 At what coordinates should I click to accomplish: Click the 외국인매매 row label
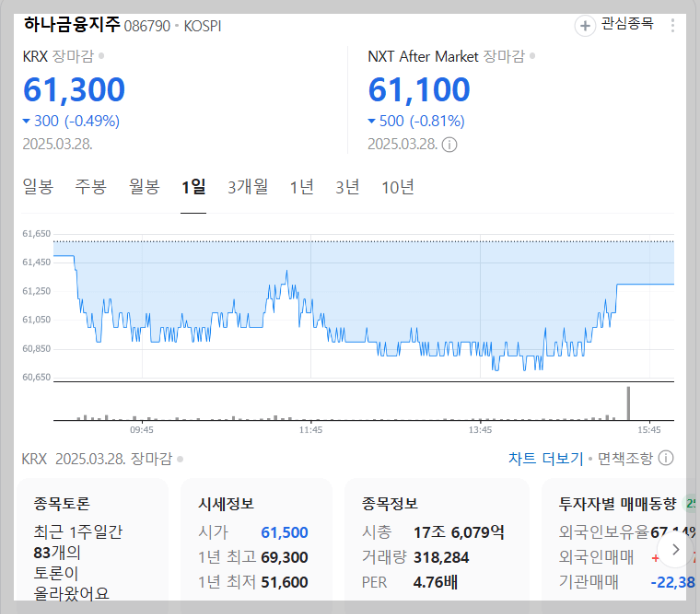596,557
